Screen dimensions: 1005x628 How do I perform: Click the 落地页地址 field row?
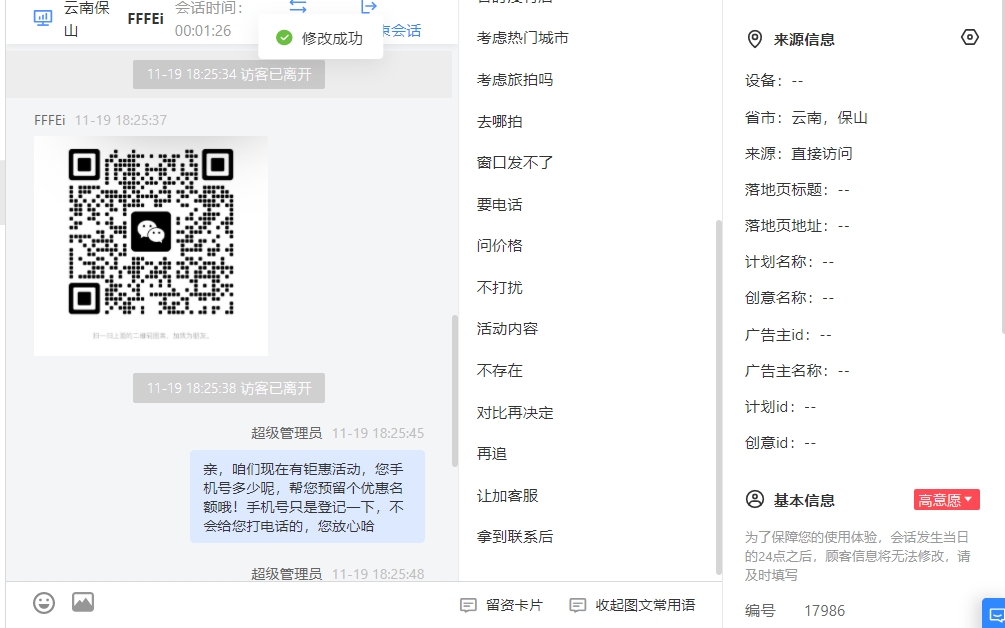[x=797, y=226]
